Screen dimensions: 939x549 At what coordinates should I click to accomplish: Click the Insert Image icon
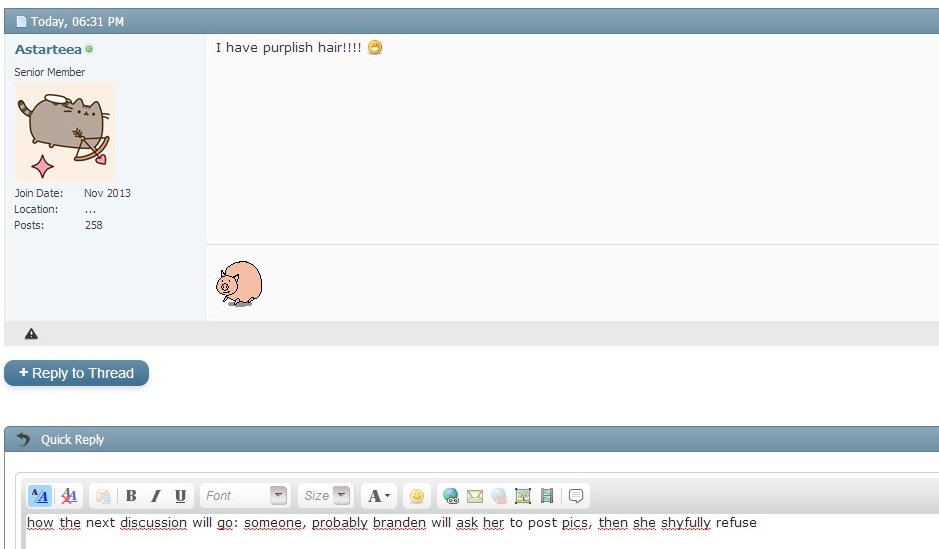tap(523, 496)
